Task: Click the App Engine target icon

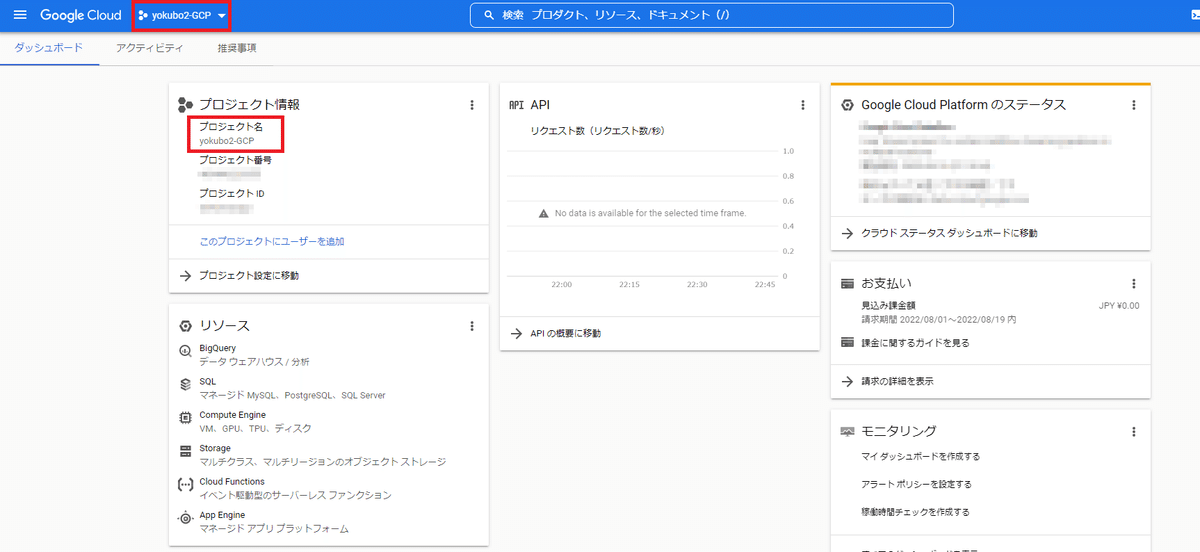Action: 185,518
